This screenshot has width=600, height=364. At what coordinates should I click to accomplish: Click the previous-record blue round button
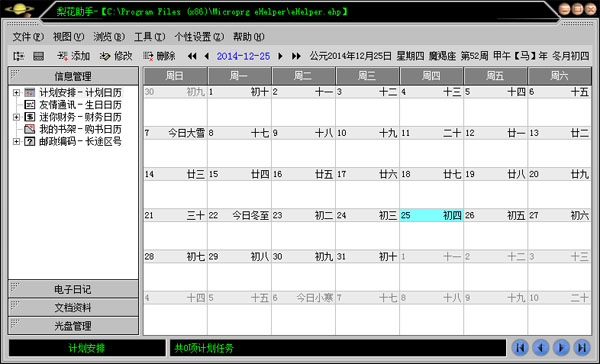click(x=541, y=348)
